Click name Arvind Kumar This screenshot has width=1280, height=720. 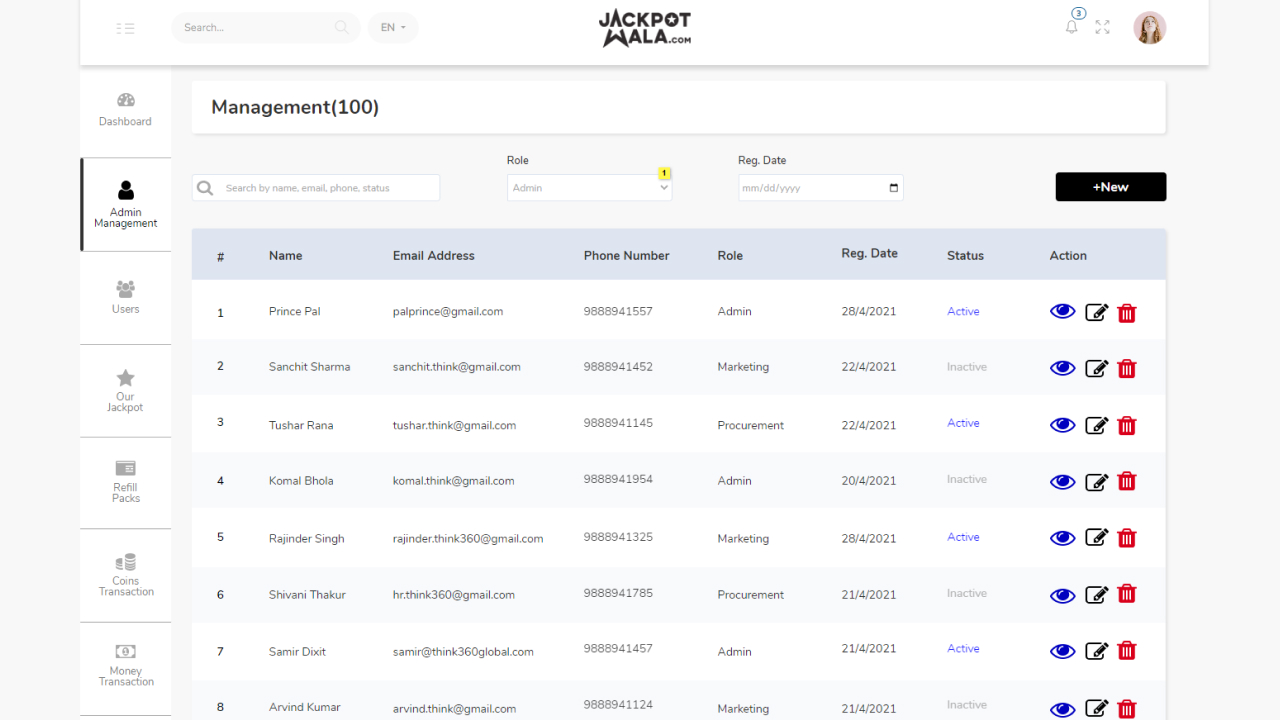point(305,707)
